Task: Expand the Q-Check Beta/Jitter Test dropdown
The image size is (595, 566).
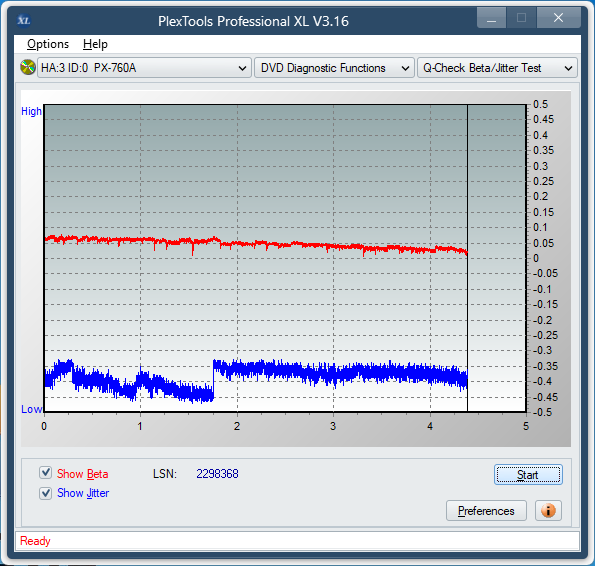Action: [497, 68]
